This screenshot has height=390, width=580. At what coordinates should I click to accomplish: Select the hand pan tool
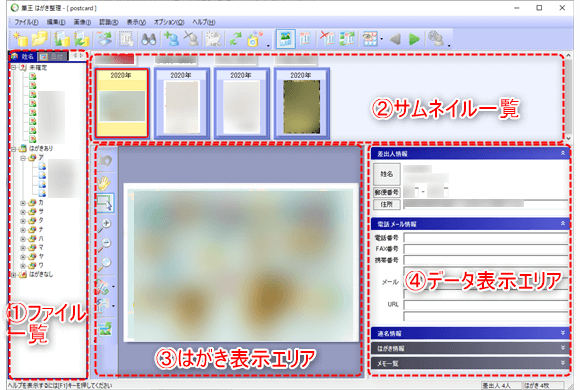[105, 182]
